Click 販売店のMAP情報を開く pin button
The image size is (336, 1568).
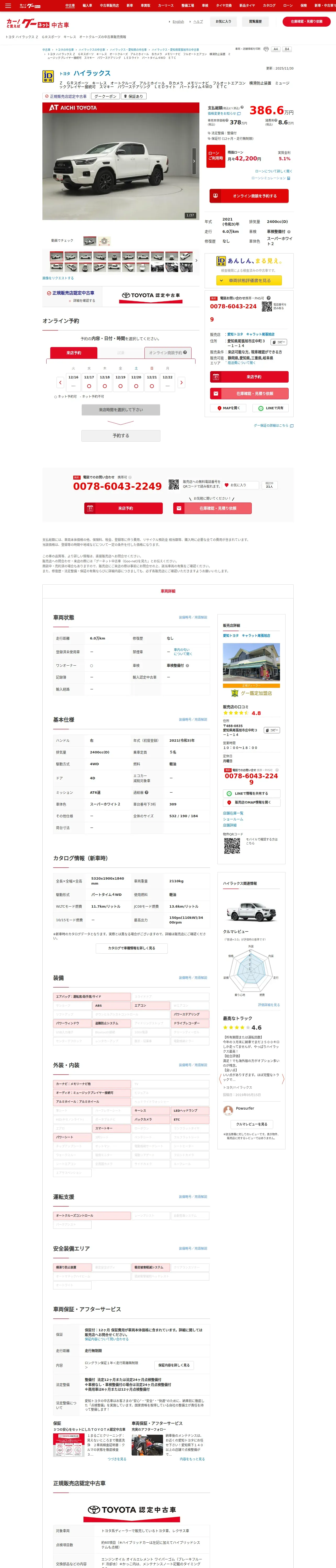click(x=251, y=802)
